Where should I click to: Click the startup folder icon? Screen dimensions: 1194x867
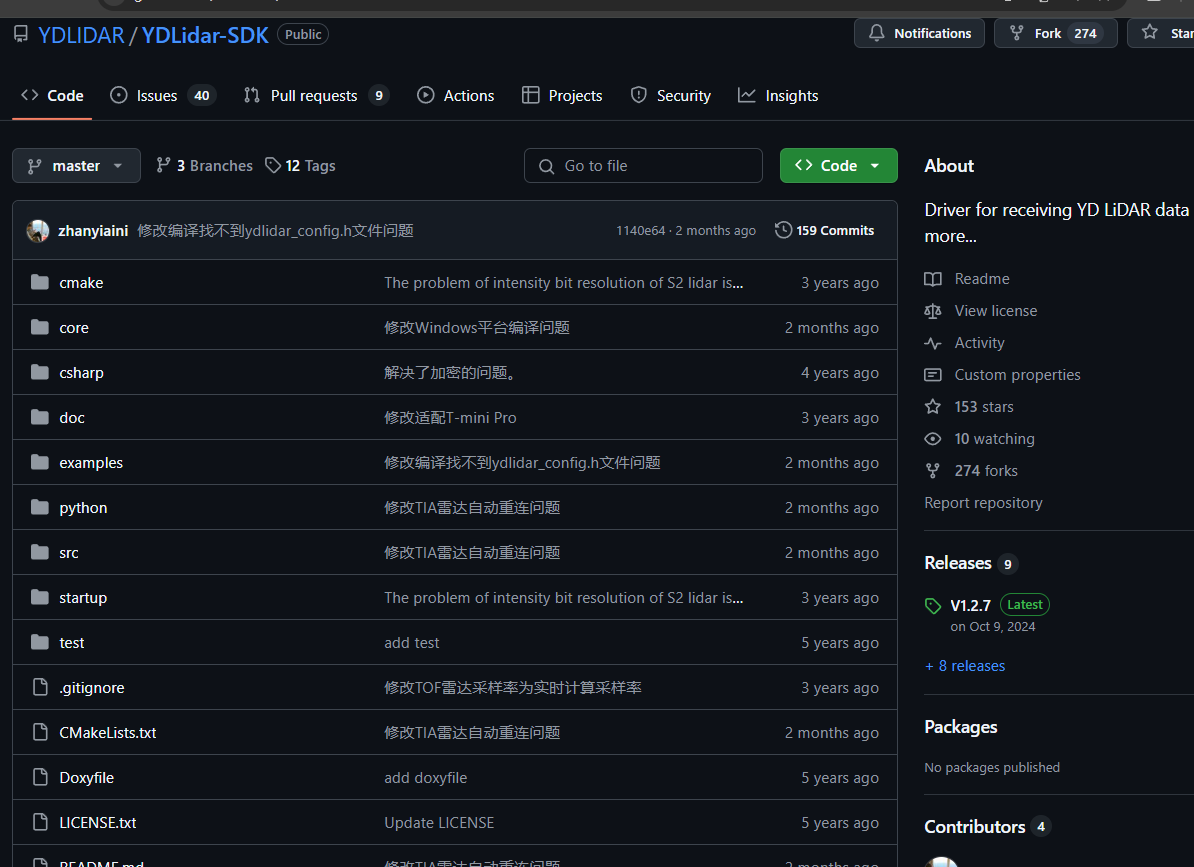(x=40, y=597)
